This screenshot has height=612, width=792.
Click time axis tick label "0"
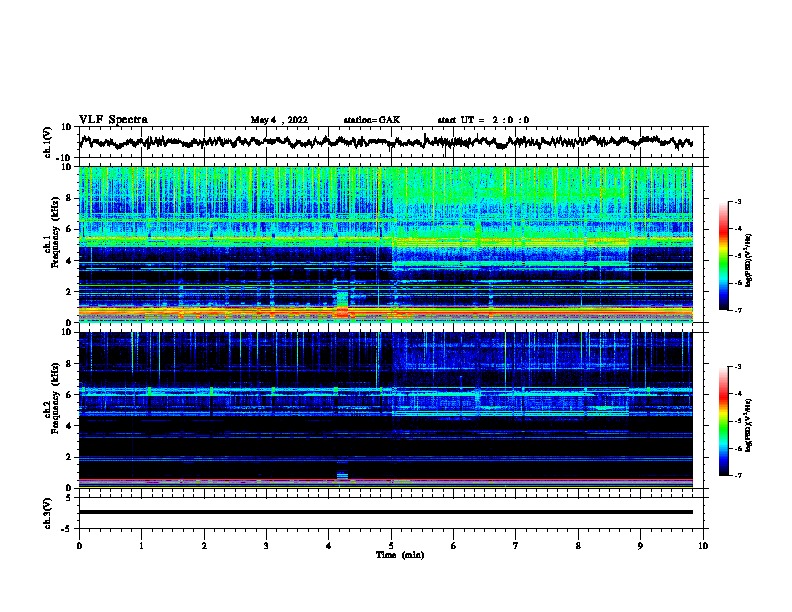point(79,546)
